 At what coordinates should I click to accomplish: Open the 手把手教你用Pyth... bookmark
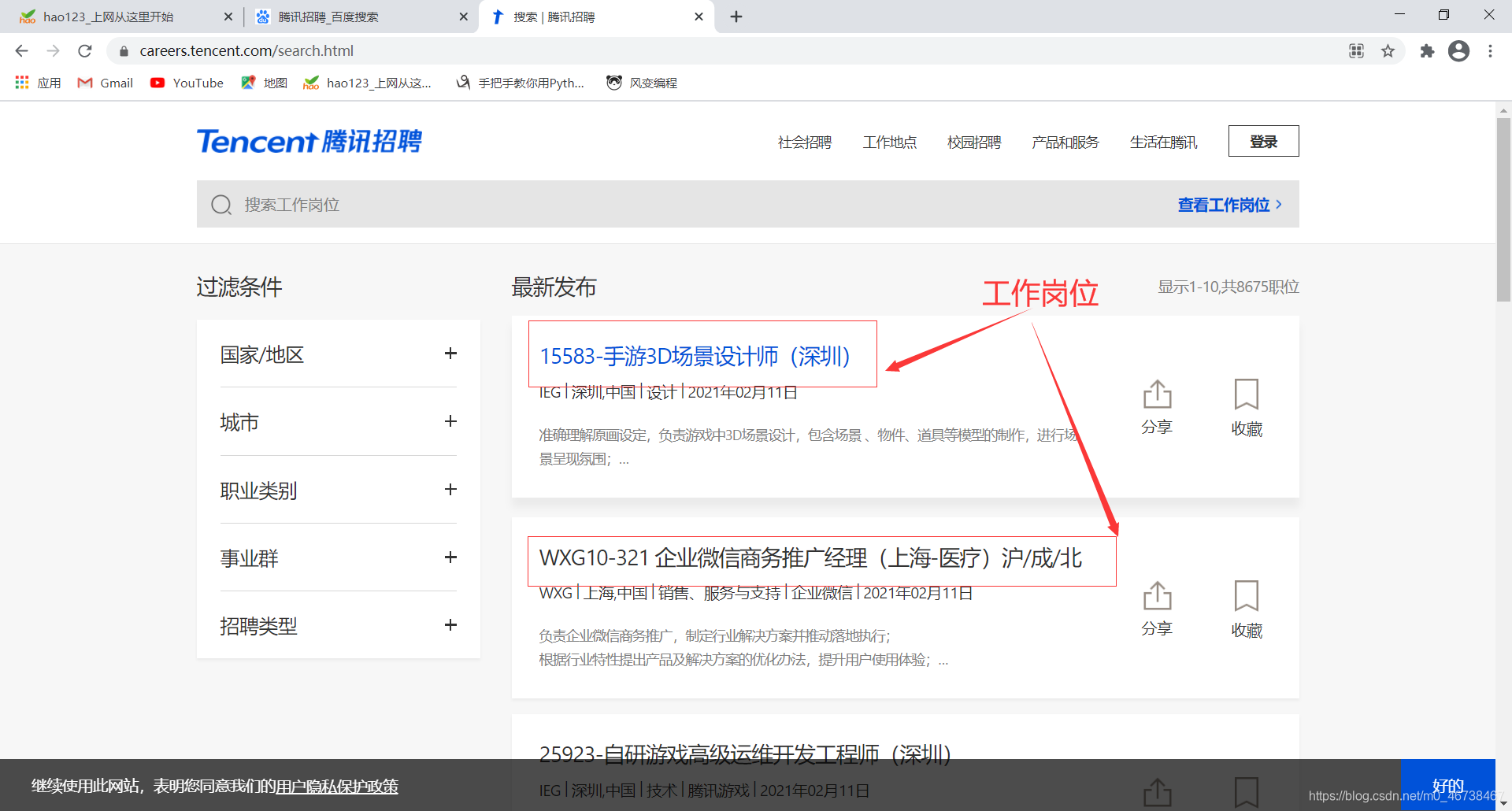pos(521,83)
